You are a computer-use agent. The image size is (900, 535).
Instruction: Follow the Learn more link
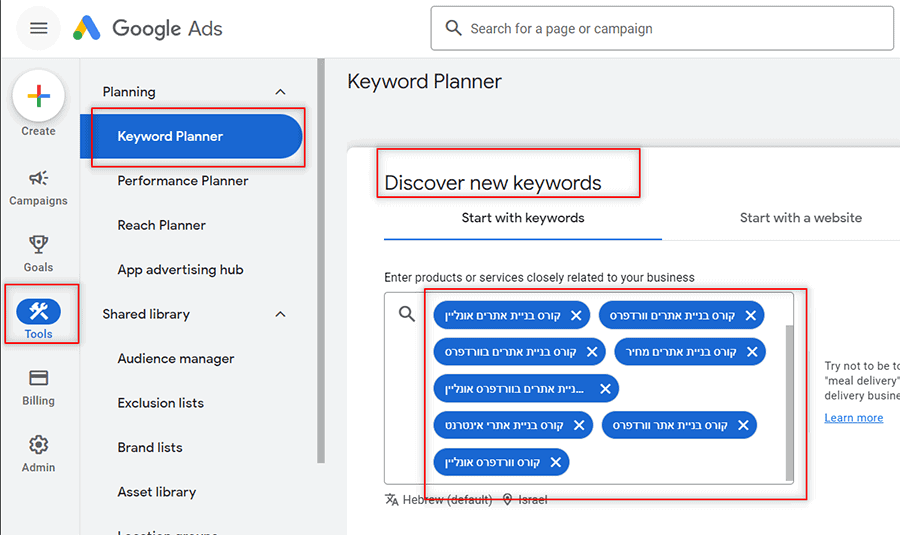(854, 418)
